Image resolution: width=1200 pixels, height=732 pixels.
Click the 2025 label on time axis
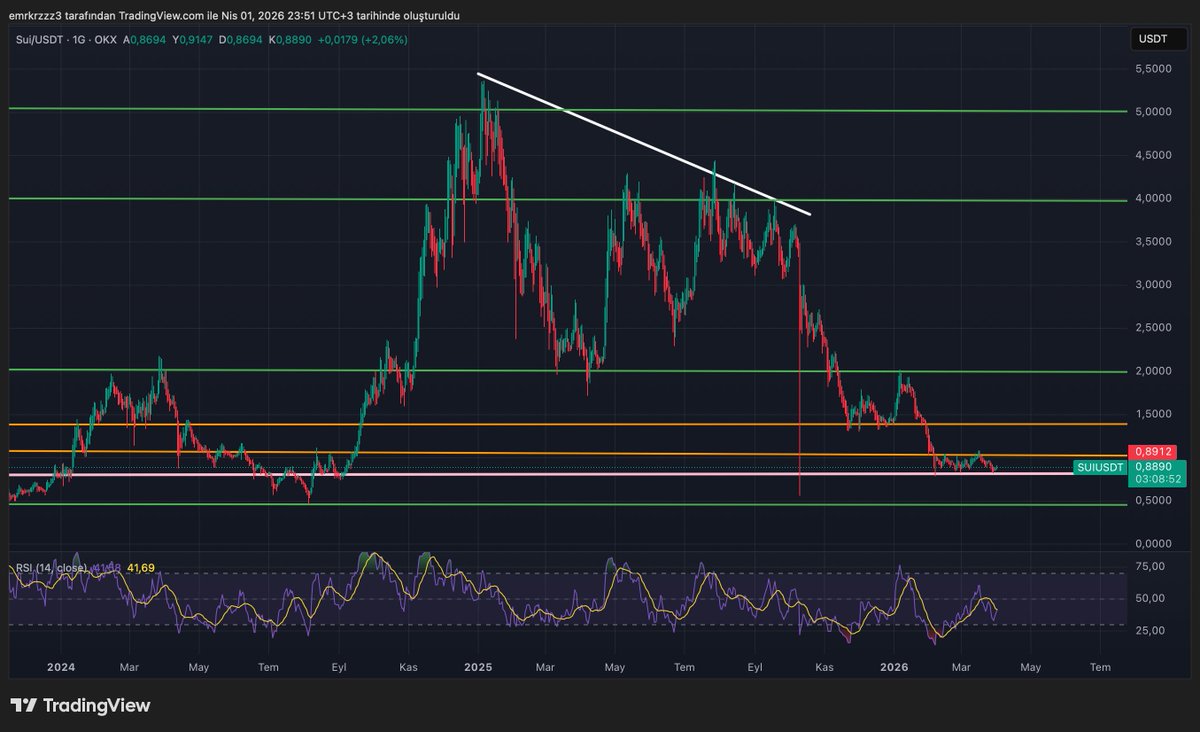click(x=478, y=666)
